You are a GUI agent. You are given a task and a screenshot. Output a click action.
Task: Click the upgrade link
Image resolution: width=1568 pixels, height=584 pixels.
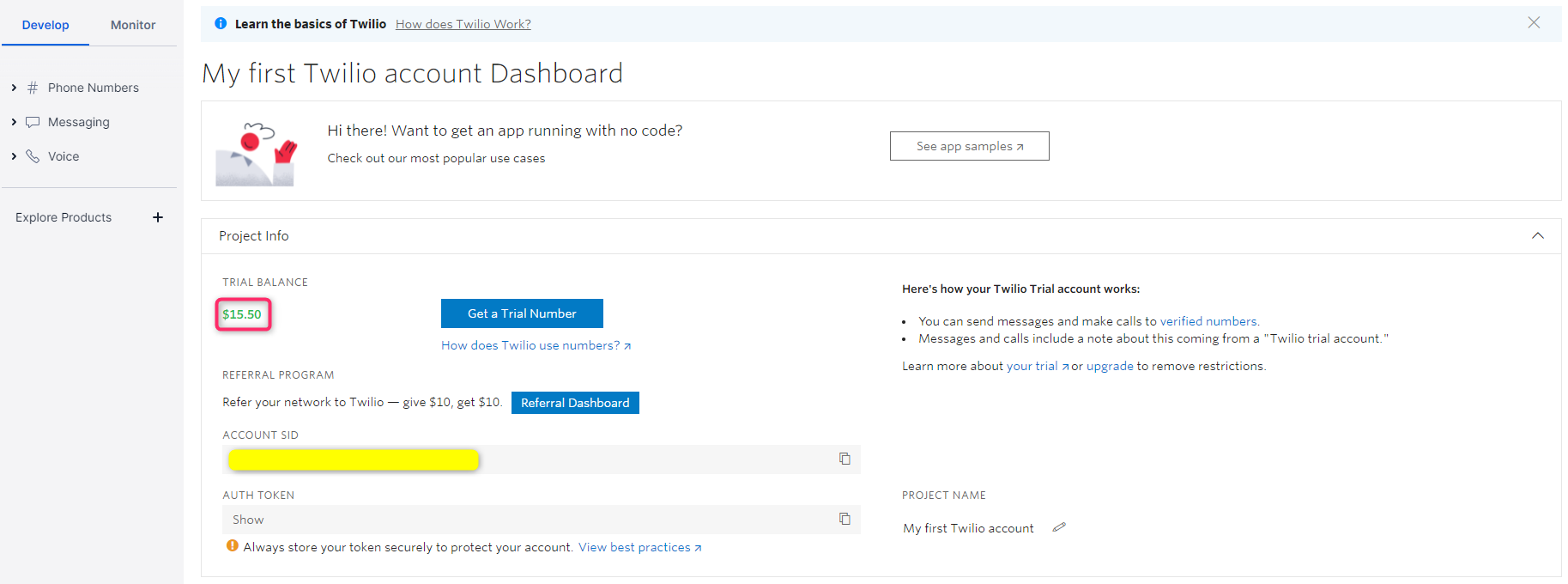point(1110,366)
